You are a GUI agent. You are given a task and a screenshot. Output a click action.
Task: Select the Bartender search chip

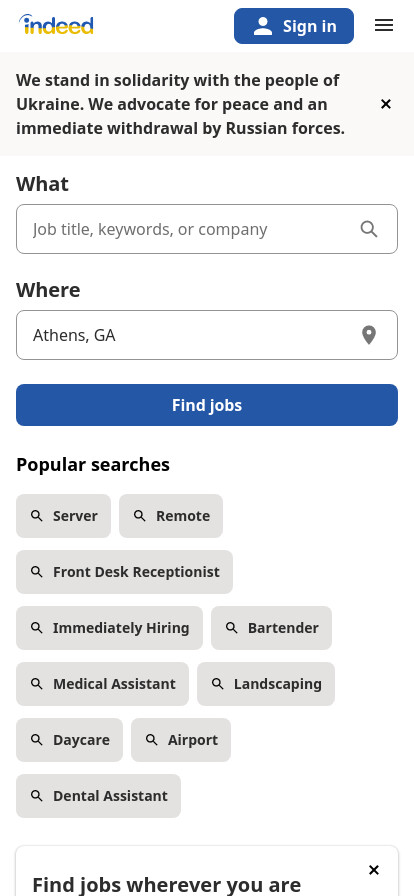pos(272,628)
